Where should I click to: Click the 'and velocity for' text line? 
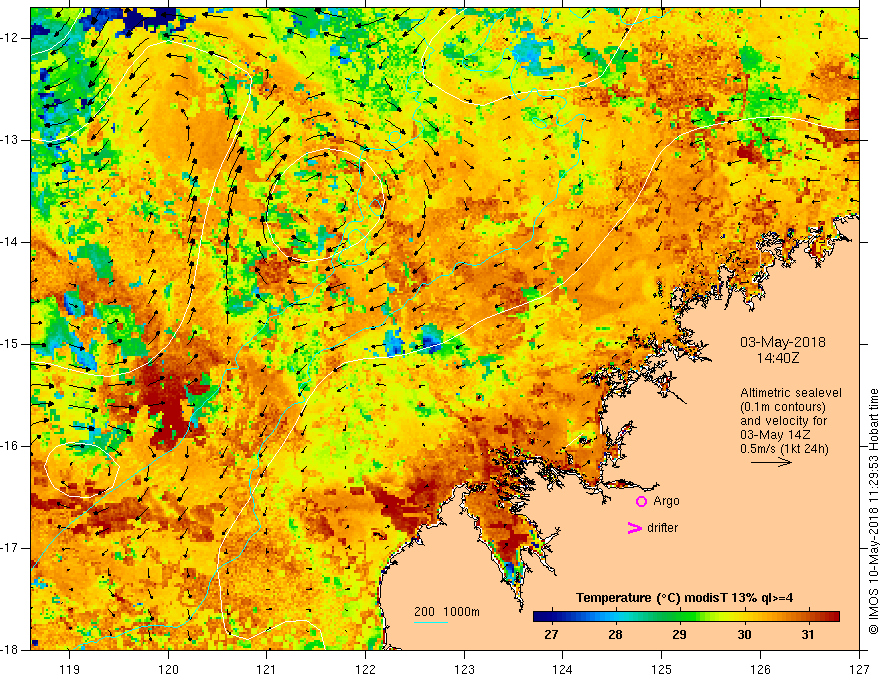[x=783, y=421]
